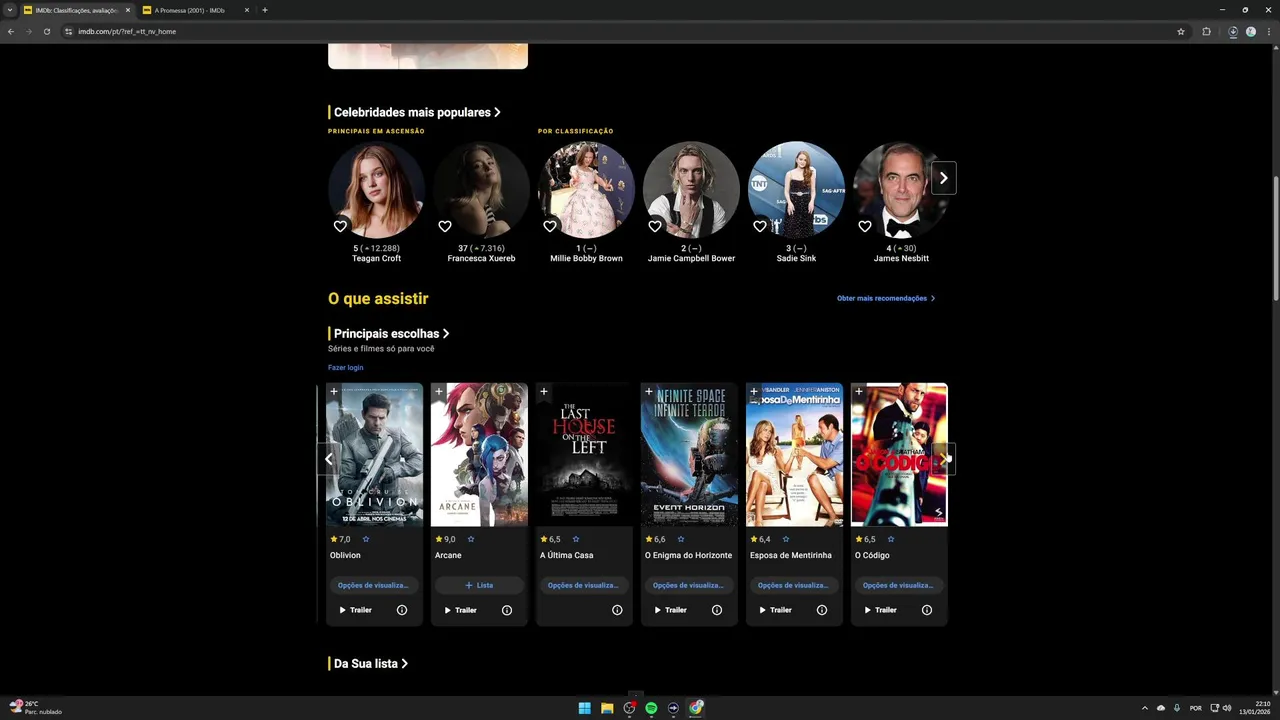Image resolution: width=1280 pixels, height=720 pixels.
Task: Favorite Francesca Xuereb with the heart icon
Action: coord(445,226)
